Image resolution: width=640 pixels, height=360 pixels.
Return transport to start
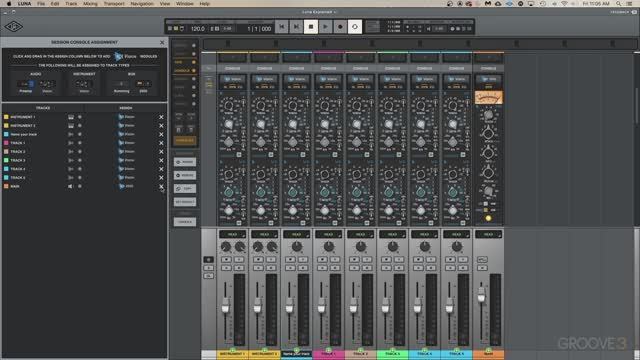(282, 27)
